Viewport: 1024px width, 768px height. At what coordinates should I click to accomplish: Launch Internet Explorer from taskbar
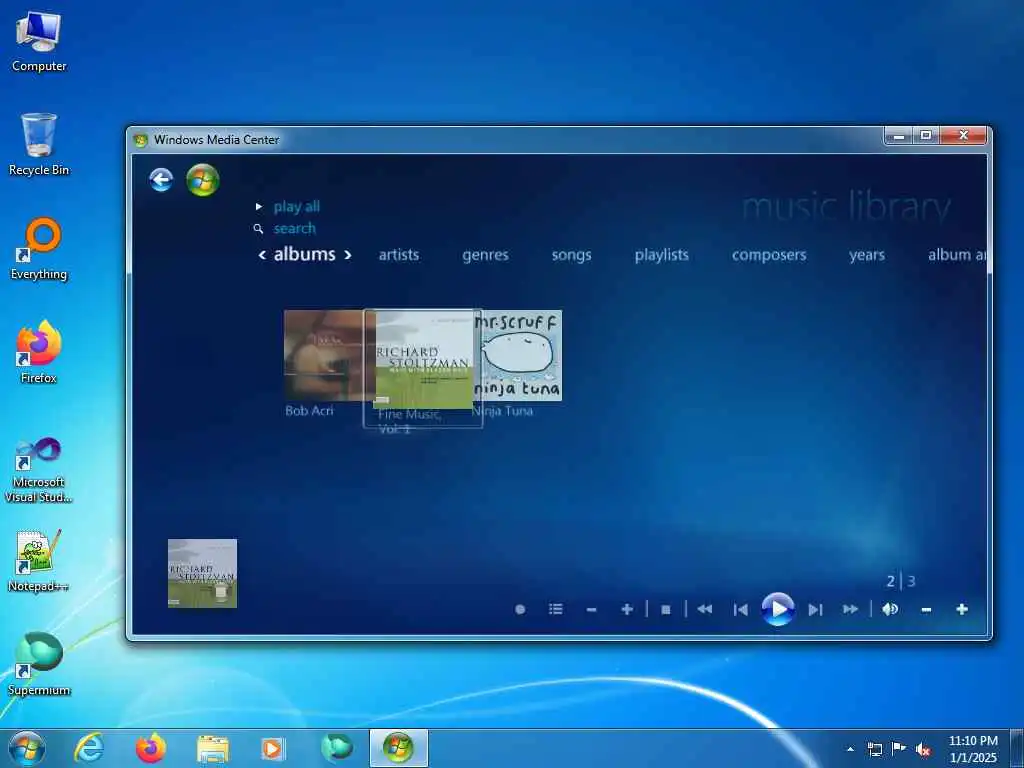point(89,748)
